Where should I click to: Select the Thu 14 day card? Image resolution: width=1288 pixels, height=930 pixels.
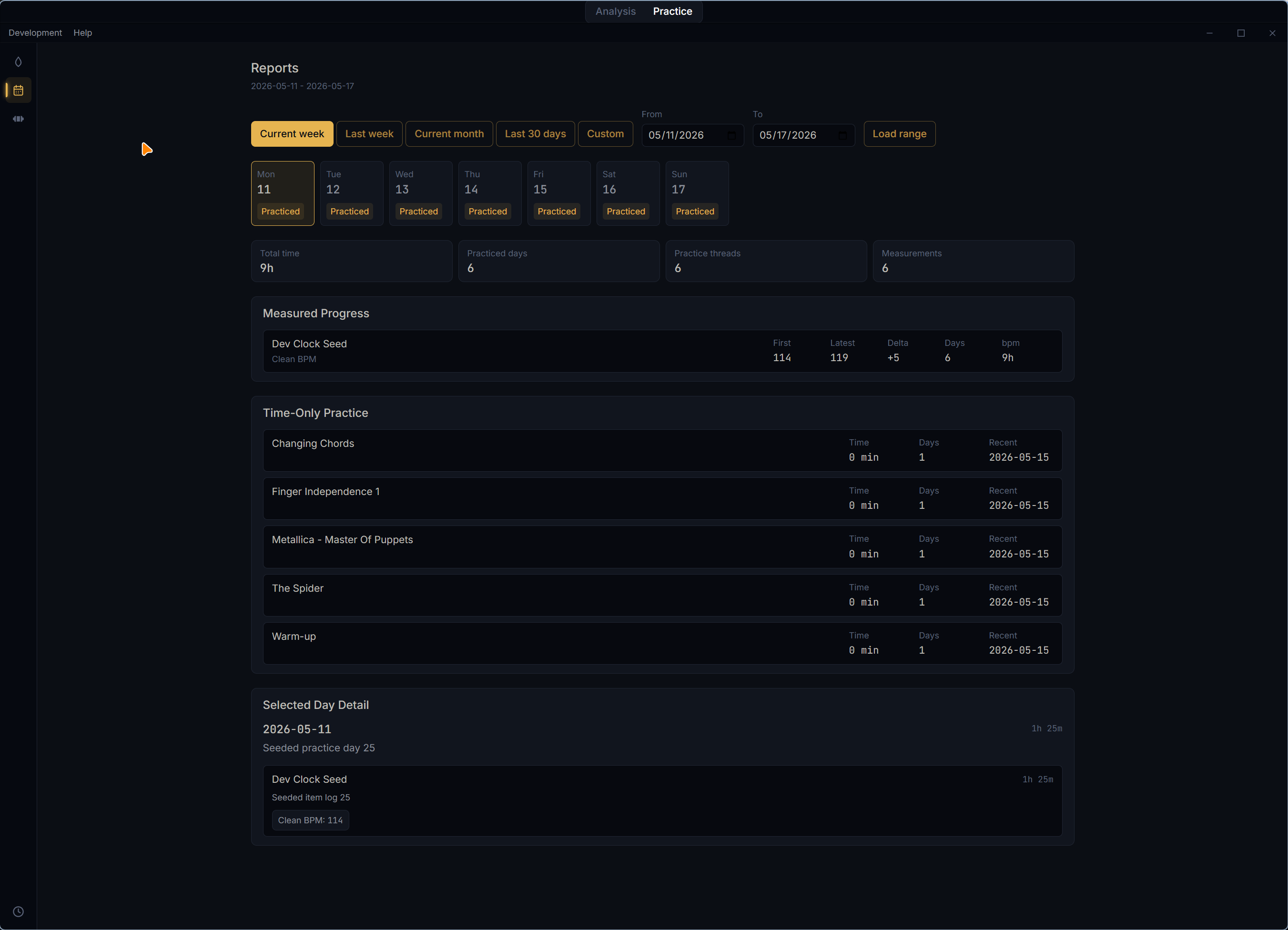[489, 193]
